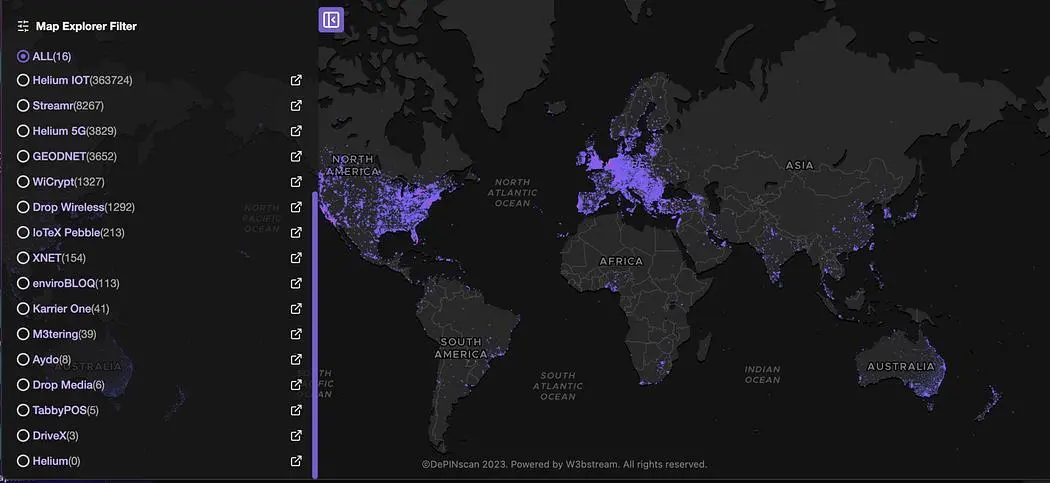Select the ALL(16) radio option
Image resolution: width=1050 pixels, height=483 pixels.
[x=23, y=56]
